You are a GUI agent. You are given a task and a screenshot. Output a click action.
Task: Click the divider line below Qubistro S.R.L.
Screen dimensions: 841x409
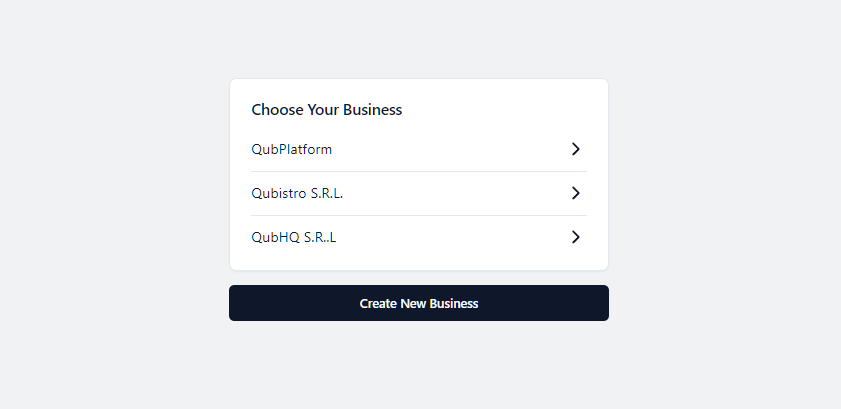coord(419,215)
